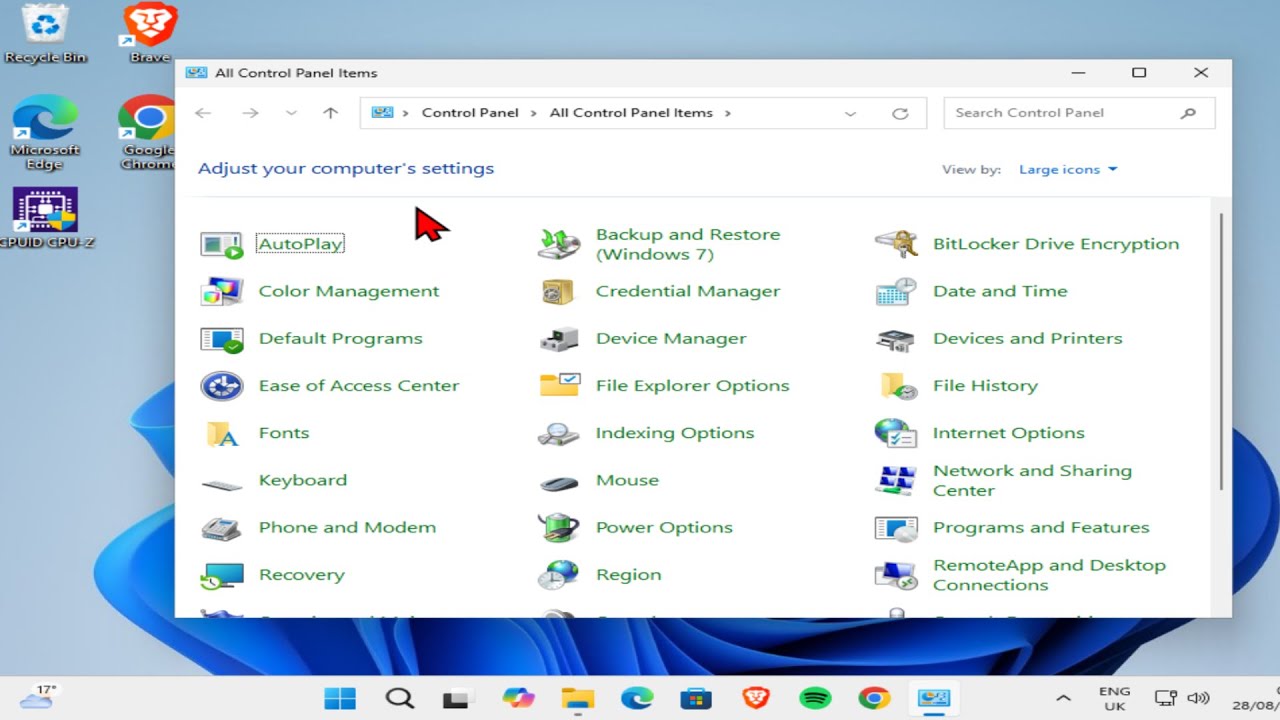Image resolution: width=1280 pixels, height=720 pixels.
Task: Open the Recovery icon
Action: point(221,575)
